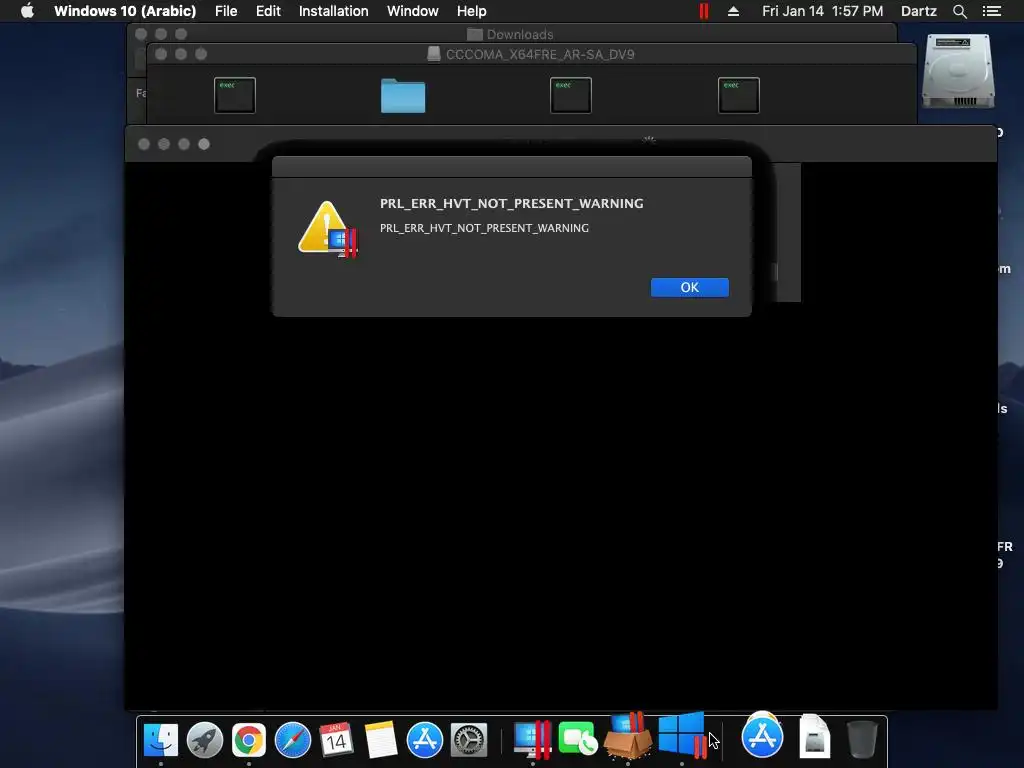Launch Safari from the Dock

coord(293,740)
